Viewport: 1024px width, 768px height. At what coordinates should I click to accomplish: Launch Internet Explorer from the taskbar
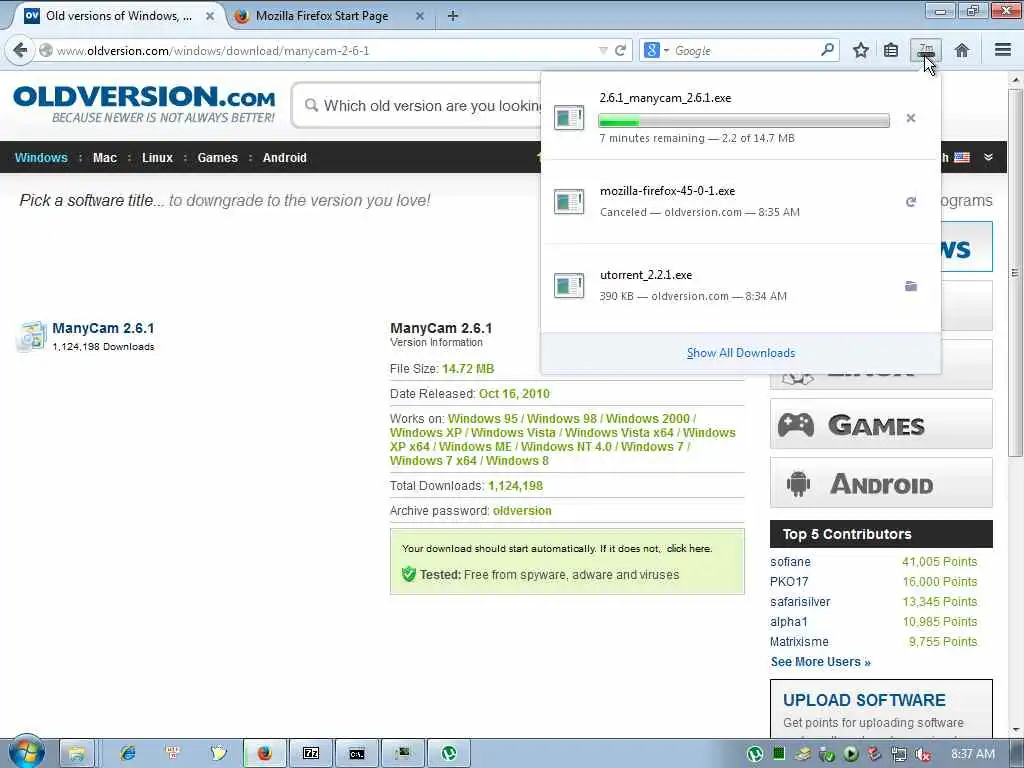click(x=128, y=754)
